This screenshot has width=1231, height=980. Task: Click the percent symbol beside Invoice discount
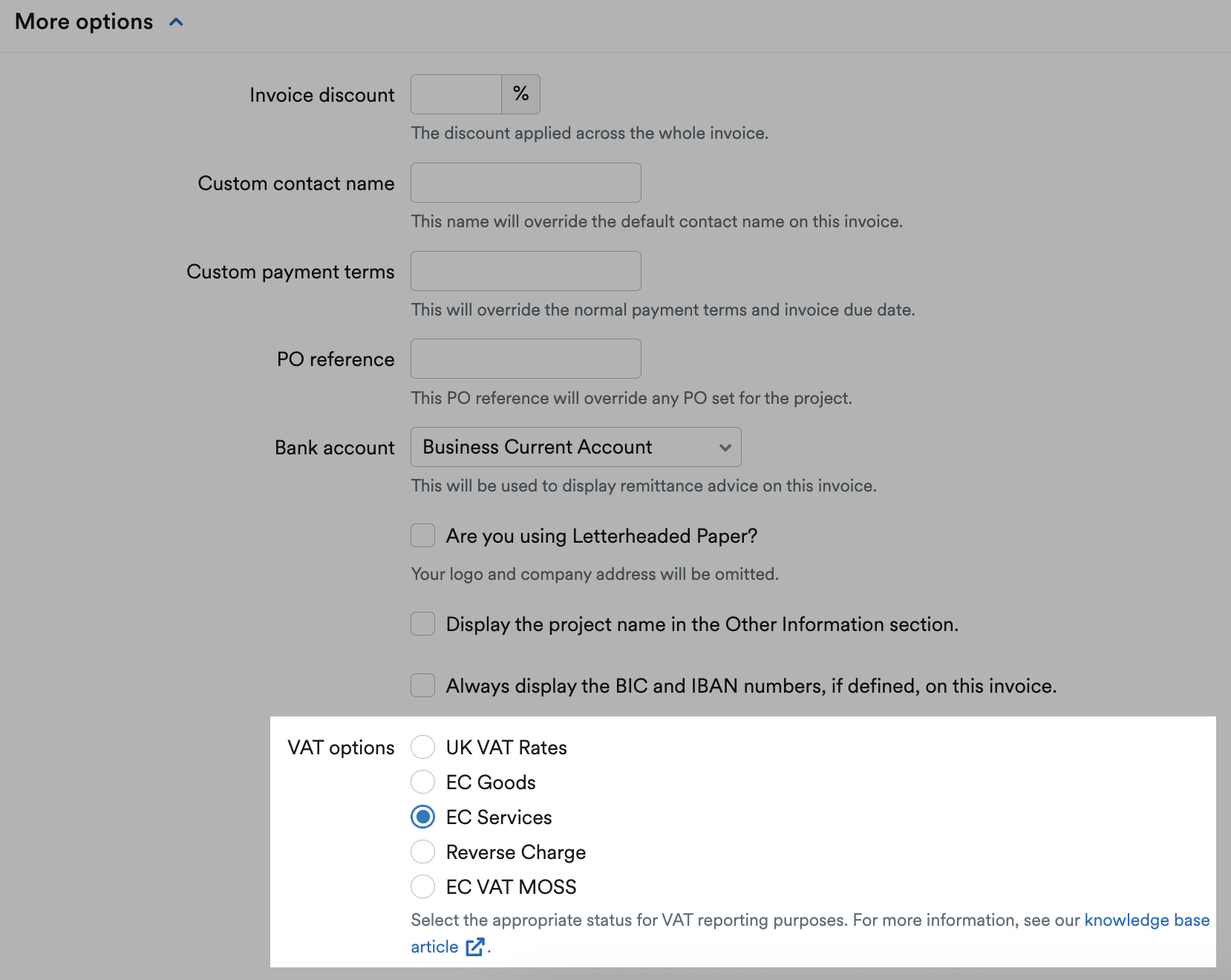click(x=521, y=94)
